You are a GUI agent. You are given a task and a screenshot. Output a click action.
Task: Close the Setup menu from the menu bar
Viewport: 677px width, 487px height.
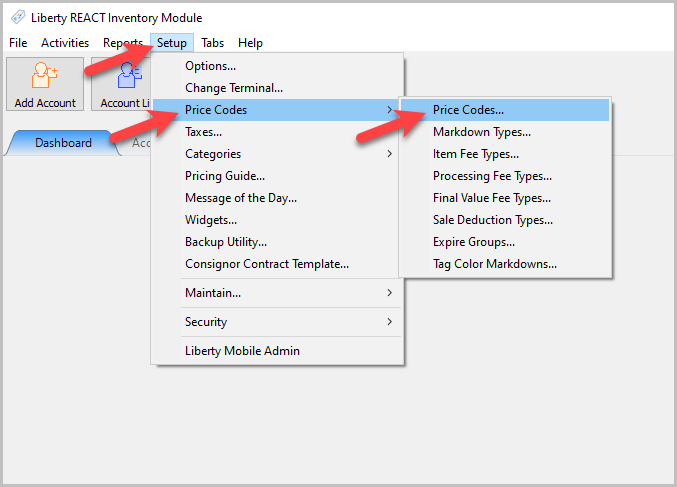[172, 43]
